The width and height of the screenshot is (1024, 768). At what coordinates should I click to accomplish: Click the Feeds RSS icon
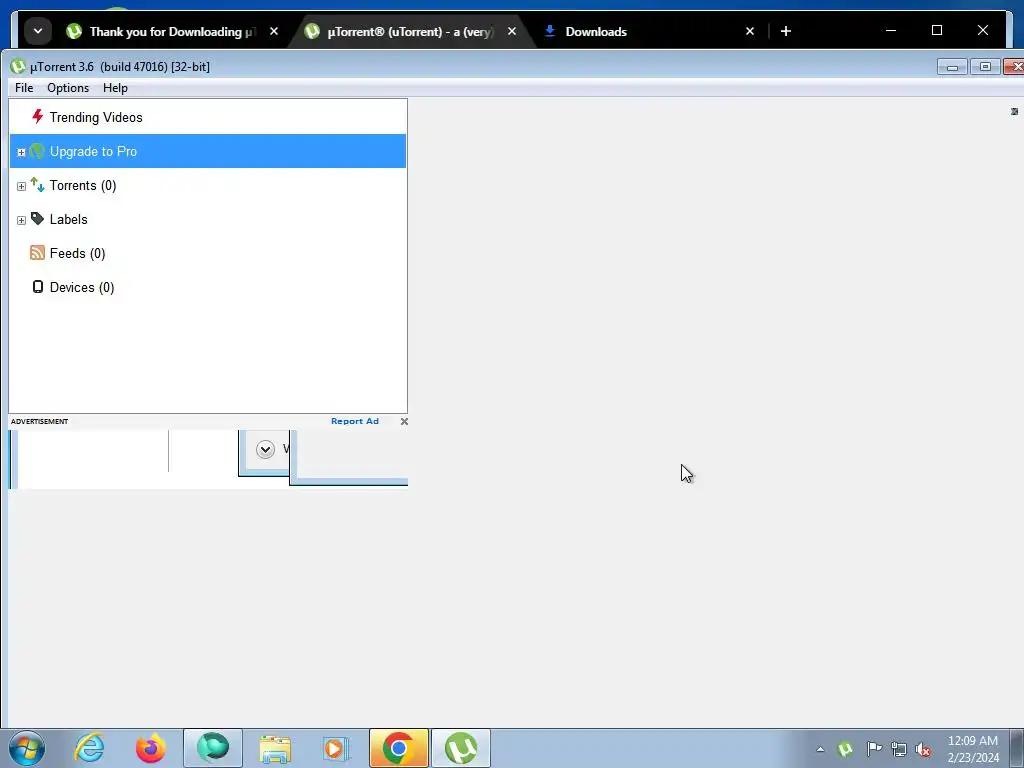tap(37, 253)
